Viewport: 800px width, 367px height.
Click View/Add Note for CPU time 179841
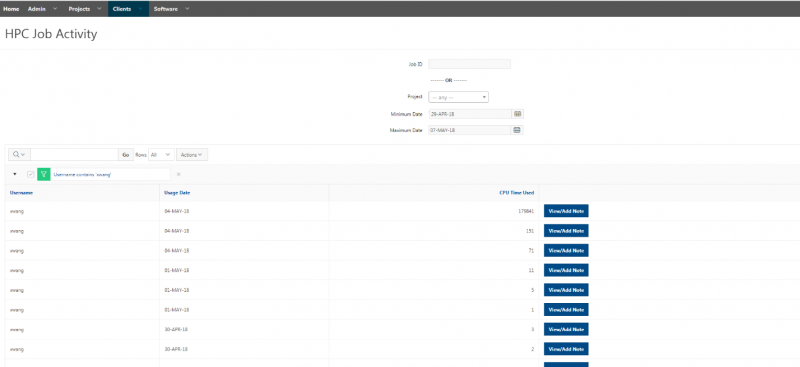point(566,211)
